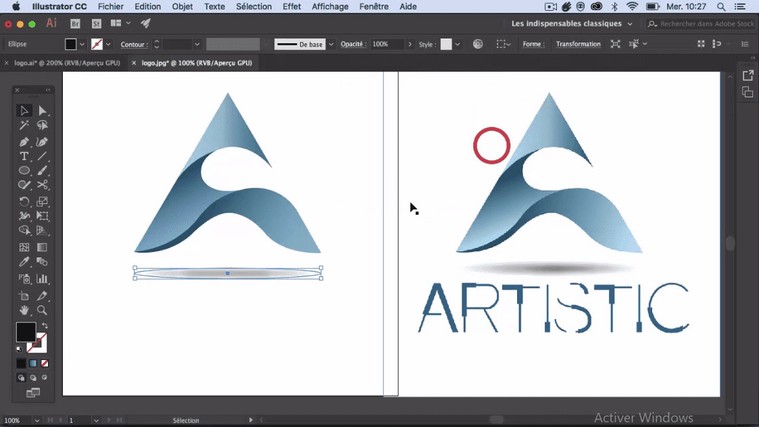The width and height of the screenshot is (759, 427).
Task: Click the Opacité panel link
Action: [x=353, y=44]
